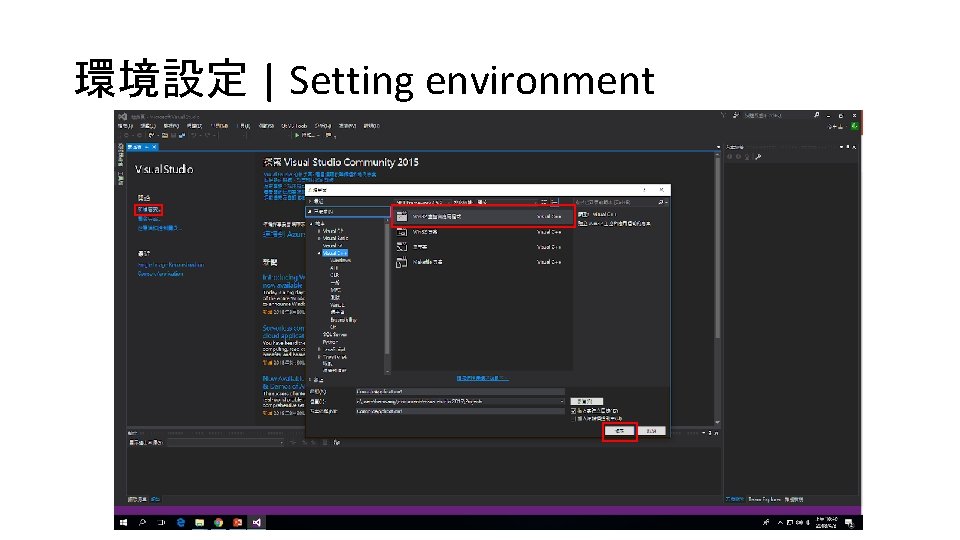Click Visual Studio icon on the taskbar
960x540 pixels.
(x=257, y=522)
